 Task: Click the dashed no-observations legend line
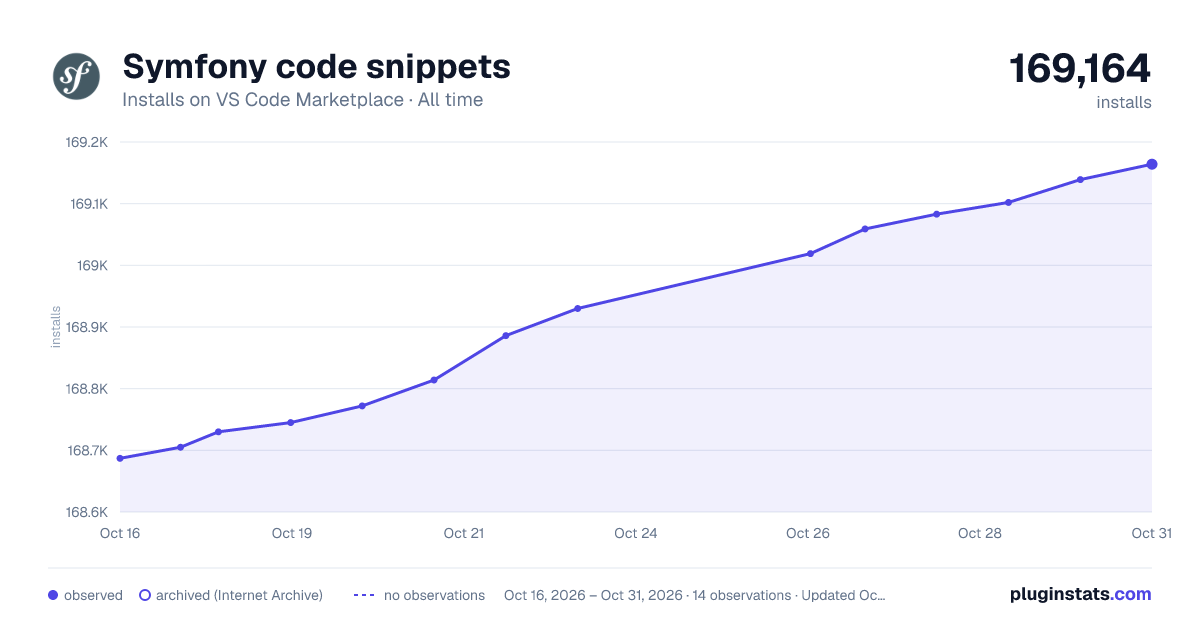(363, 595)
